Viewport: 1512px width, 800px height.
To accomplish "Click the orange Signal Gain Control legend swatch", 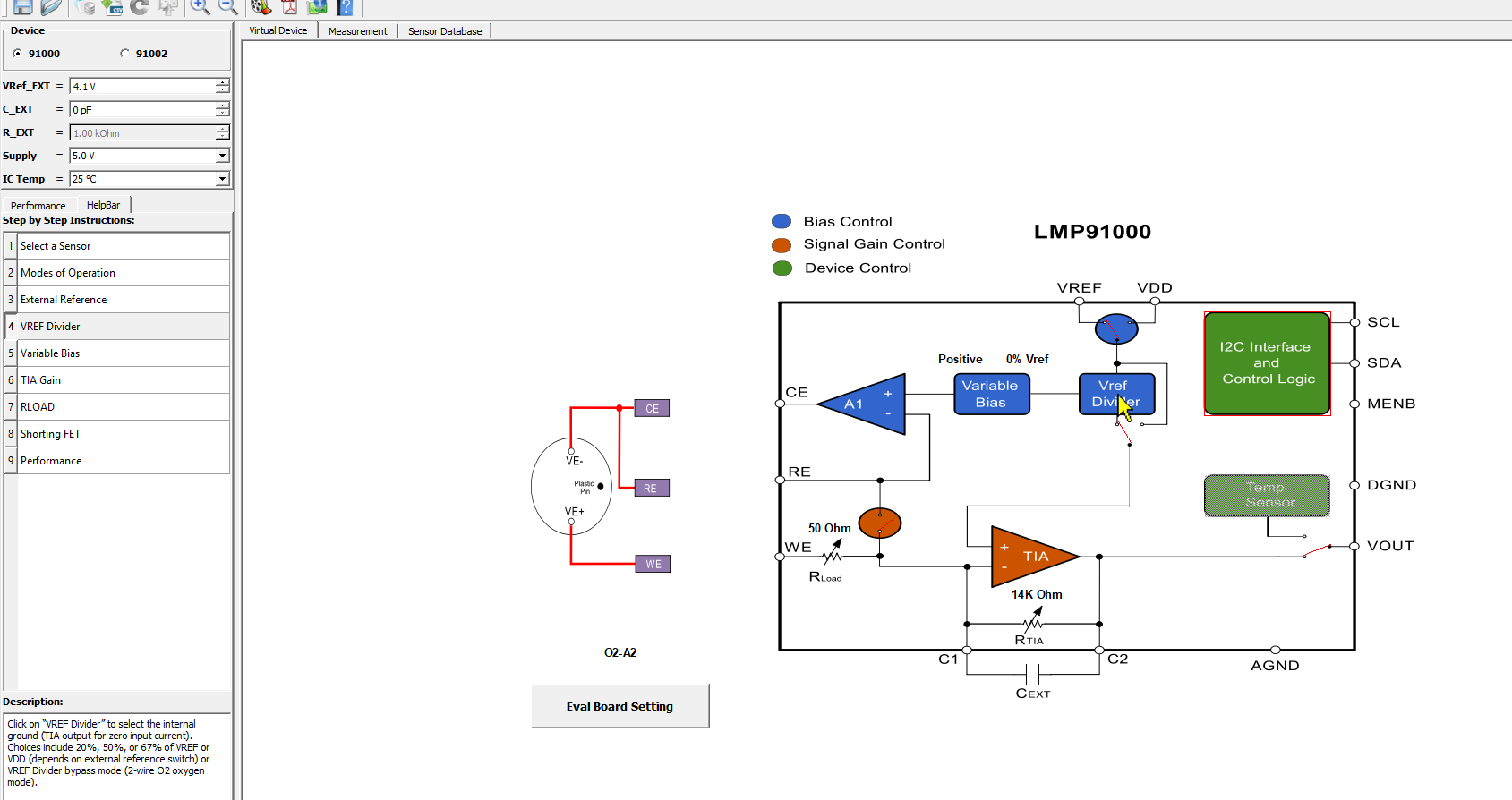I will point(782,245).
